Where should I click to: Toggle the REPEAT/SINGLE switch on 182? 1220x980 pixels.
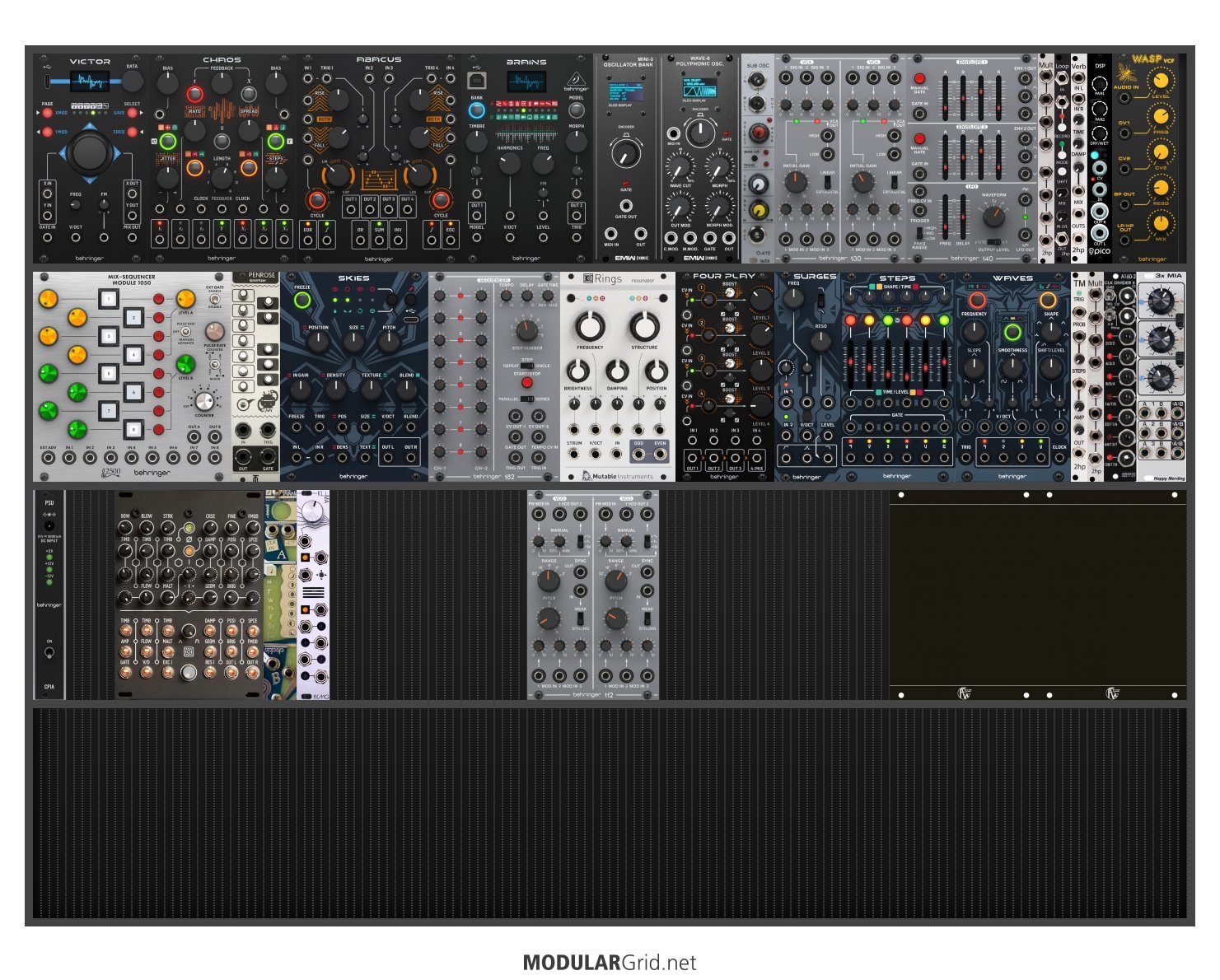[527, 366]
